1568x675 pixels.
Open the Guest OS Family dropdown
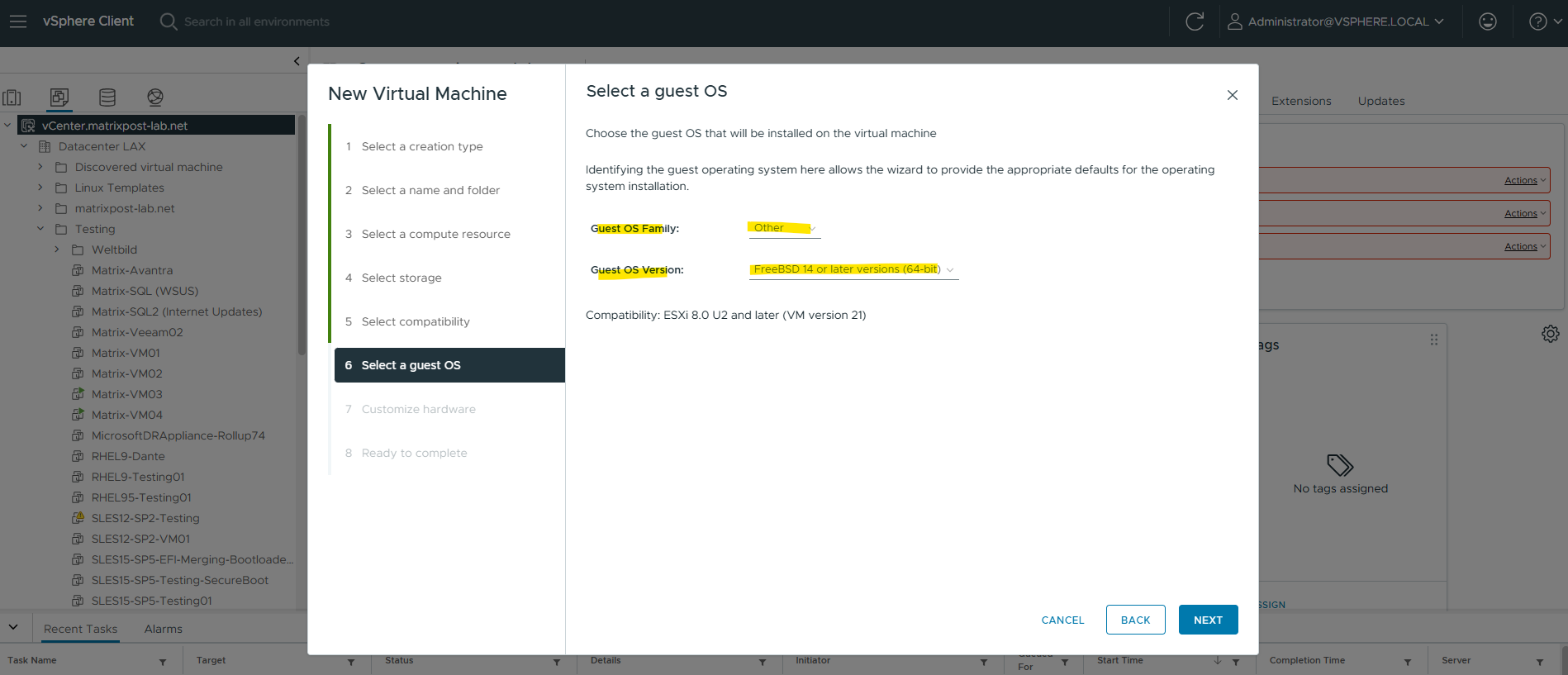click(785, 228)
